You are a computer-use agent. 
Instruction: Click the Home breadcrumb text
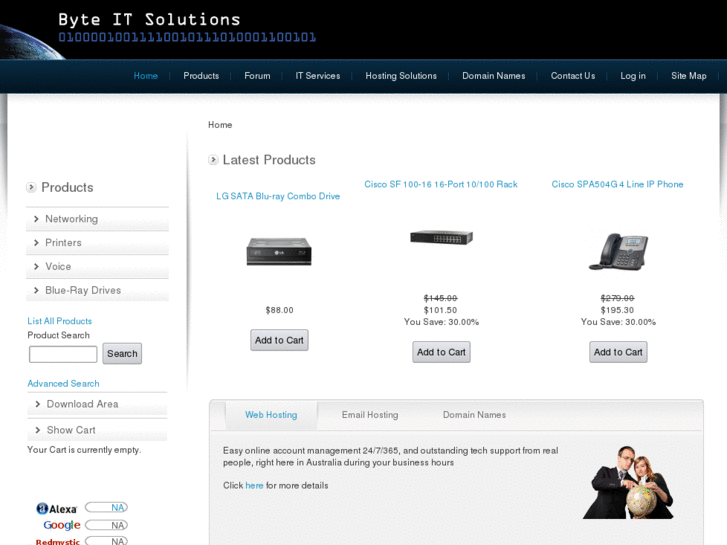220,125
